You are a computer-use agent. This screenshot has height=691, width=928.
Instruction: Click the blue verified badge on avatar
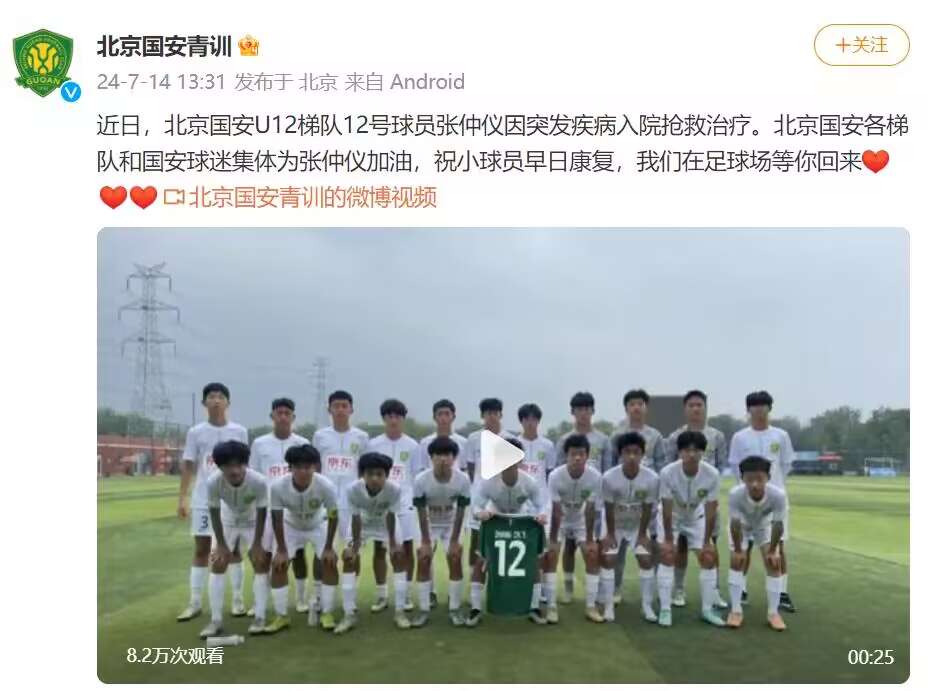72,92
